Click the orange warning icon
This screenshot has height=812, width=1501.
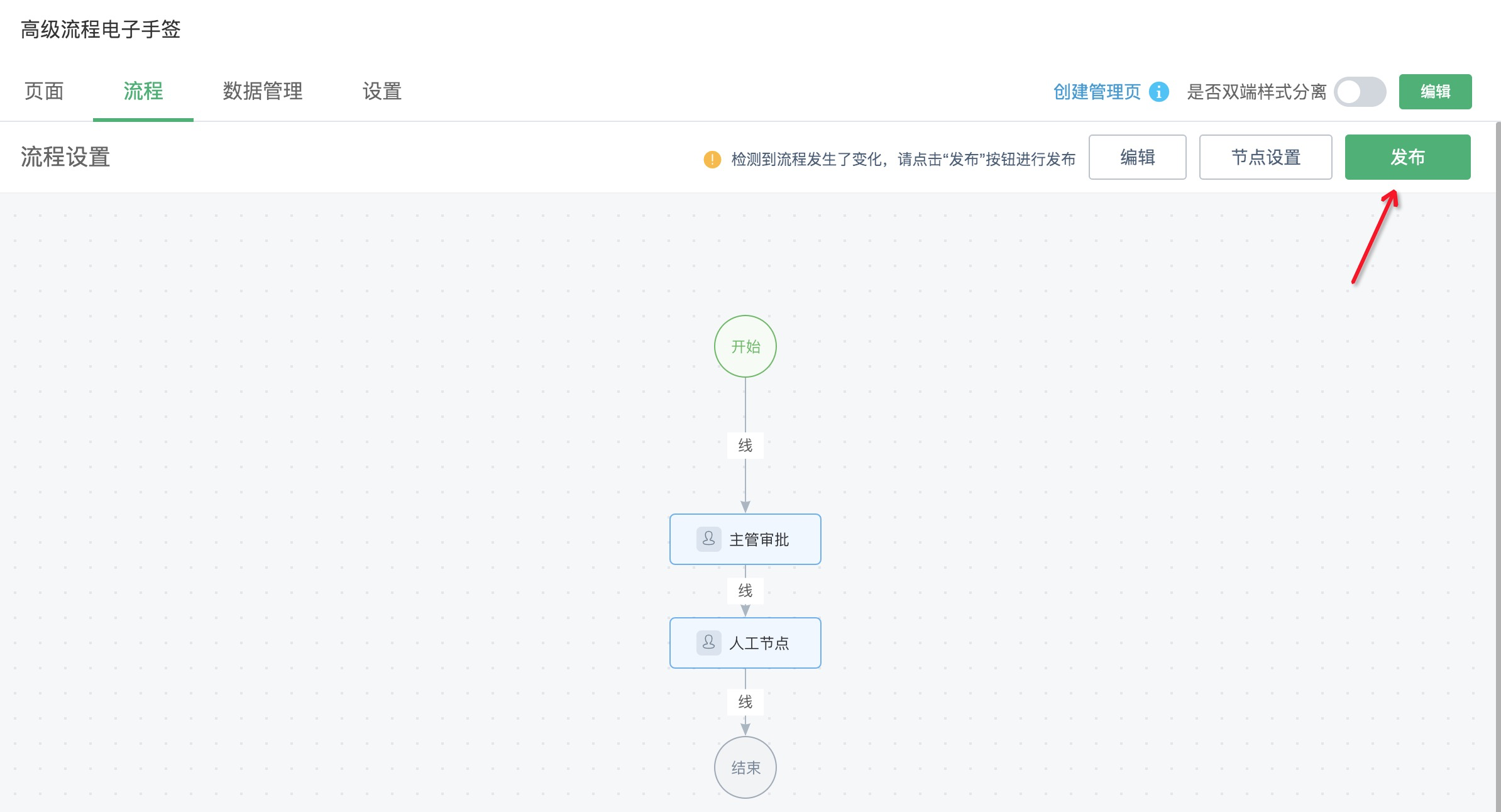coord(712,159)
